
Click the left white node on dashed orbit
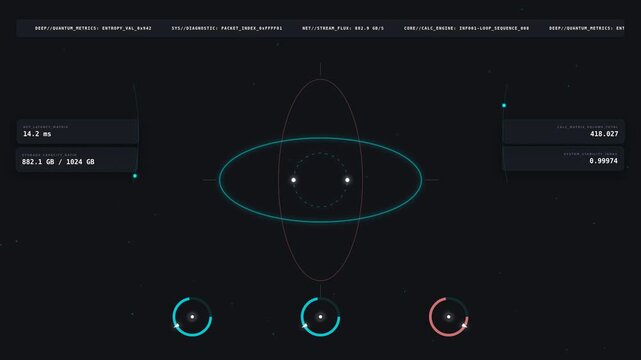[x=294, y=180]
